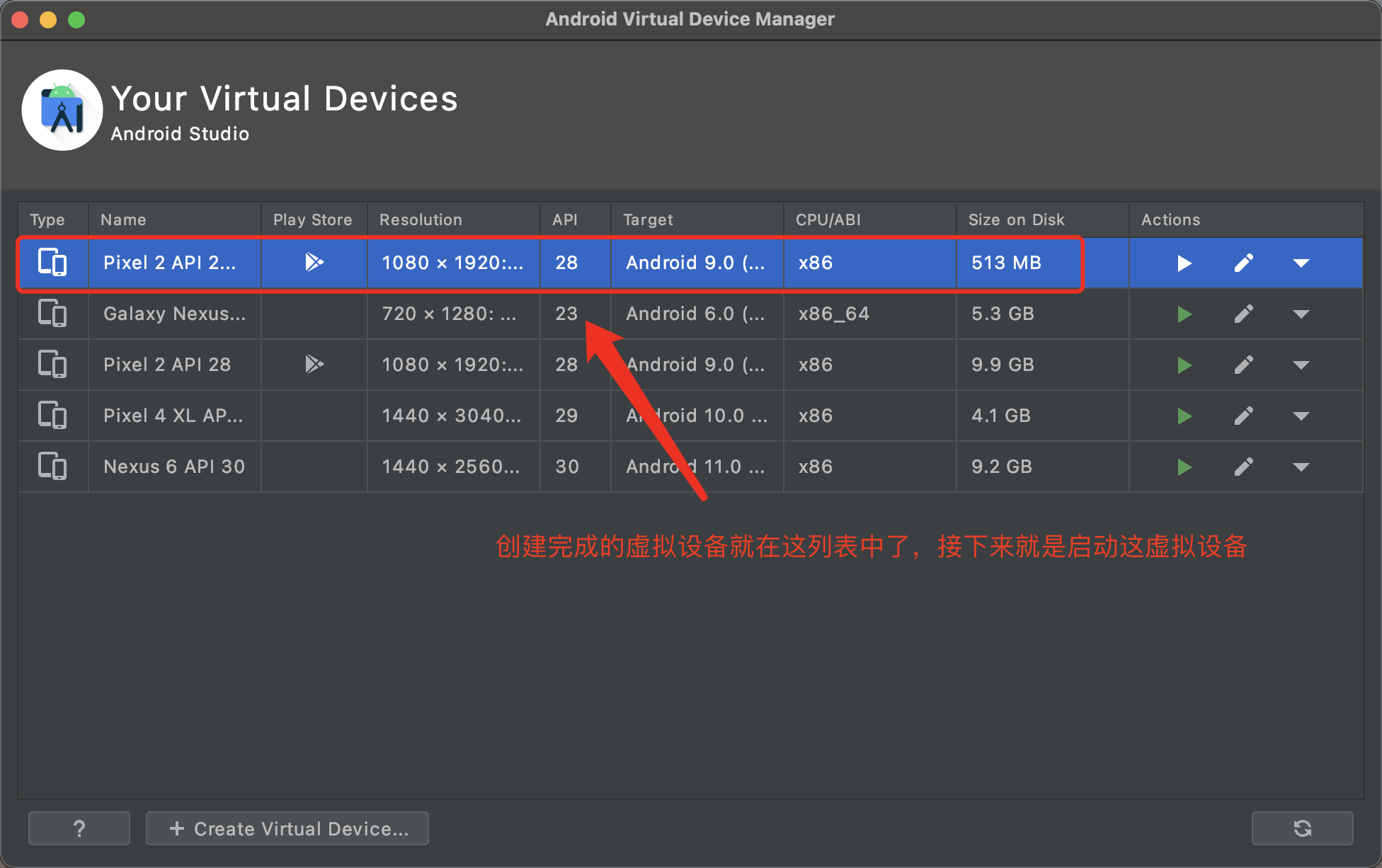Open more actions for Galaxy Nexus row
The height and width of the screenshot is (868, 1382).
[x=1301, y=314]
